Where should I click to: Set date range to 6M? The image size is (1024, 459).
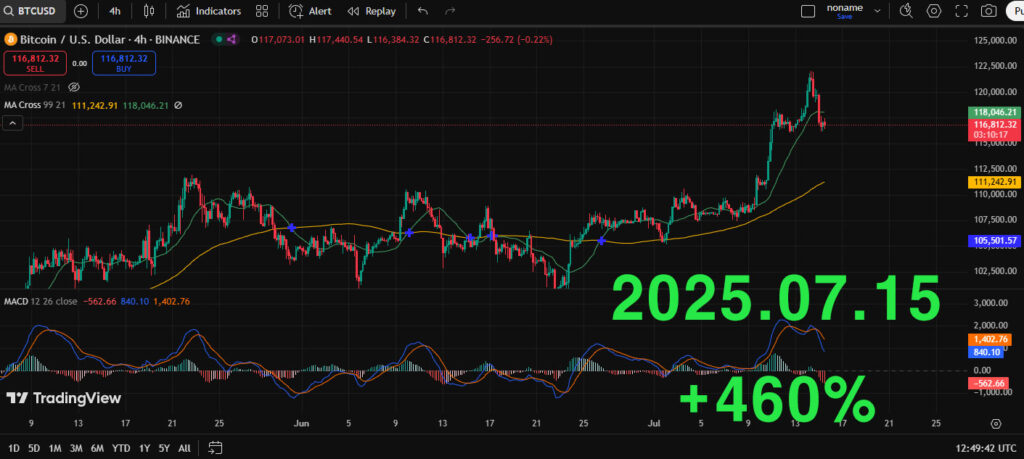97,448
